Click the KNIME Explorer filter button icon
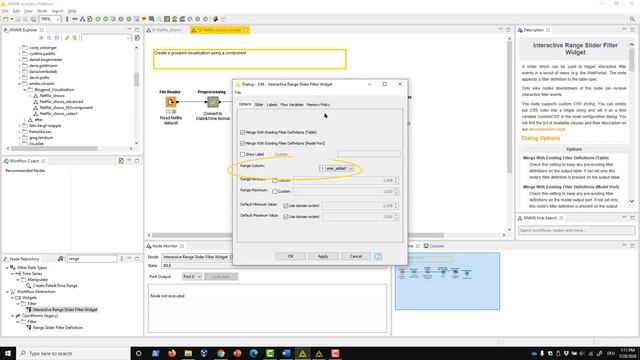 pyautogui.click(x=137, y=38)
